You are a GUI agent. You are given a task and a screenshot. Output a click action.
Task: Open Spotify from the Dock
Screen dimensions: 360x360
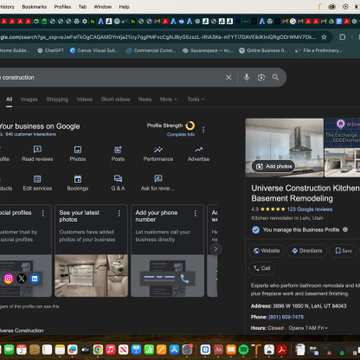pos(244,349)
